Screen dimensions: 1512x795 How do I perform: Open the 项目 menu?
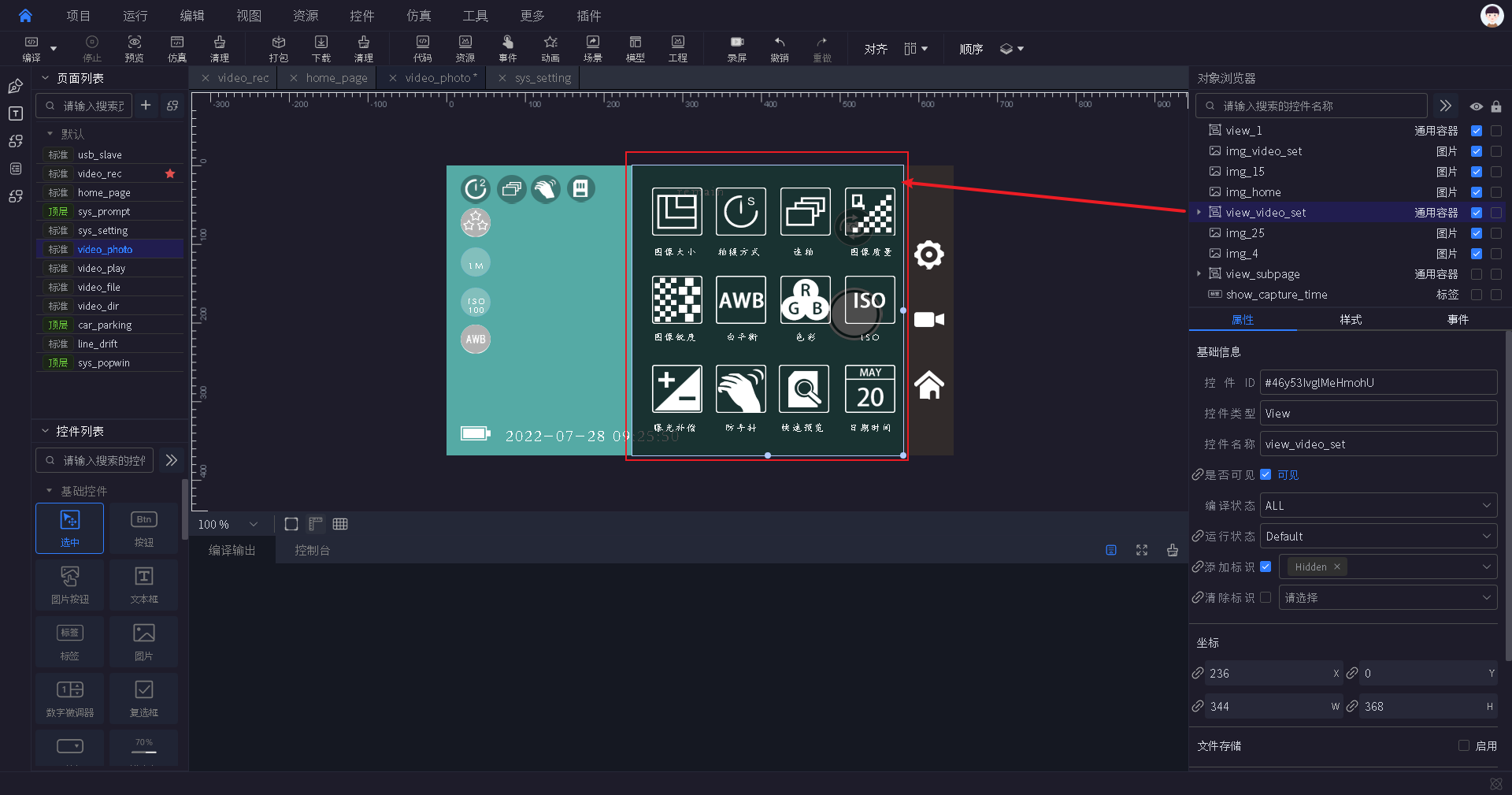pyautogui.click(x=79, y=16)
